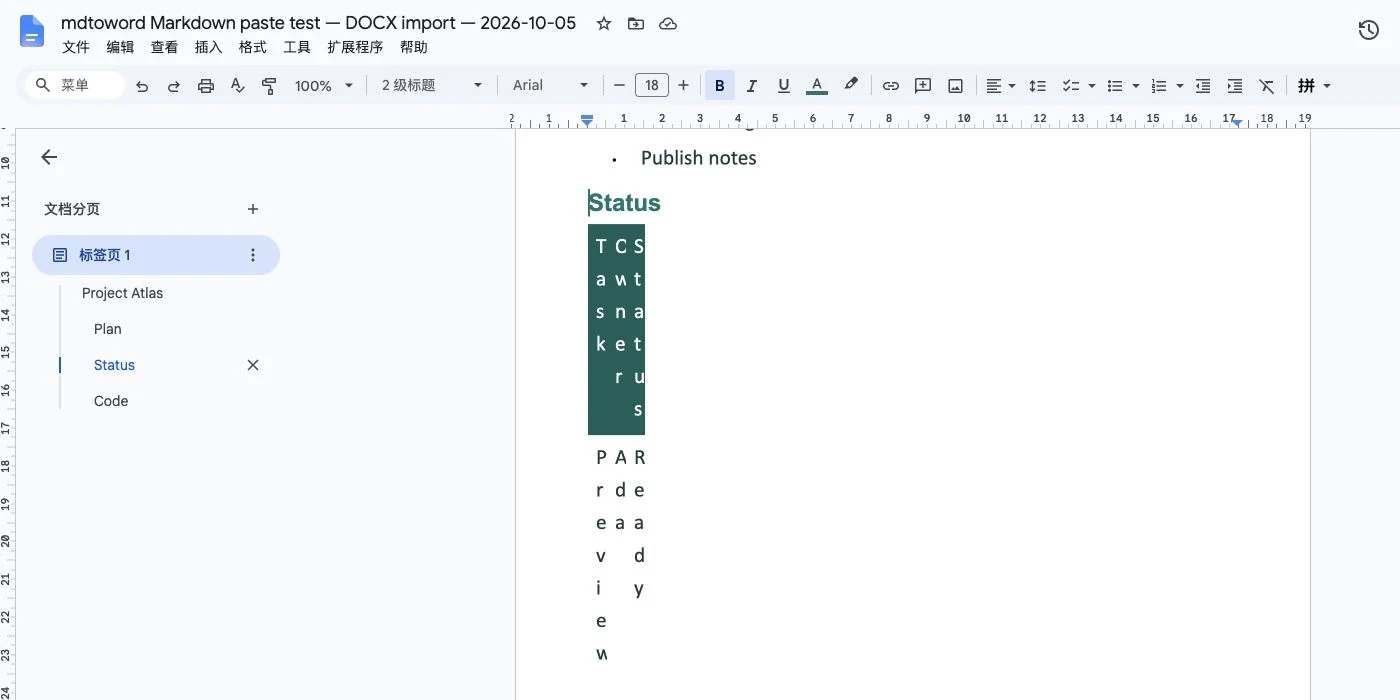Redo the last action
The height and width of the screenshot is (700, 1400).
[x=174, y=86]
